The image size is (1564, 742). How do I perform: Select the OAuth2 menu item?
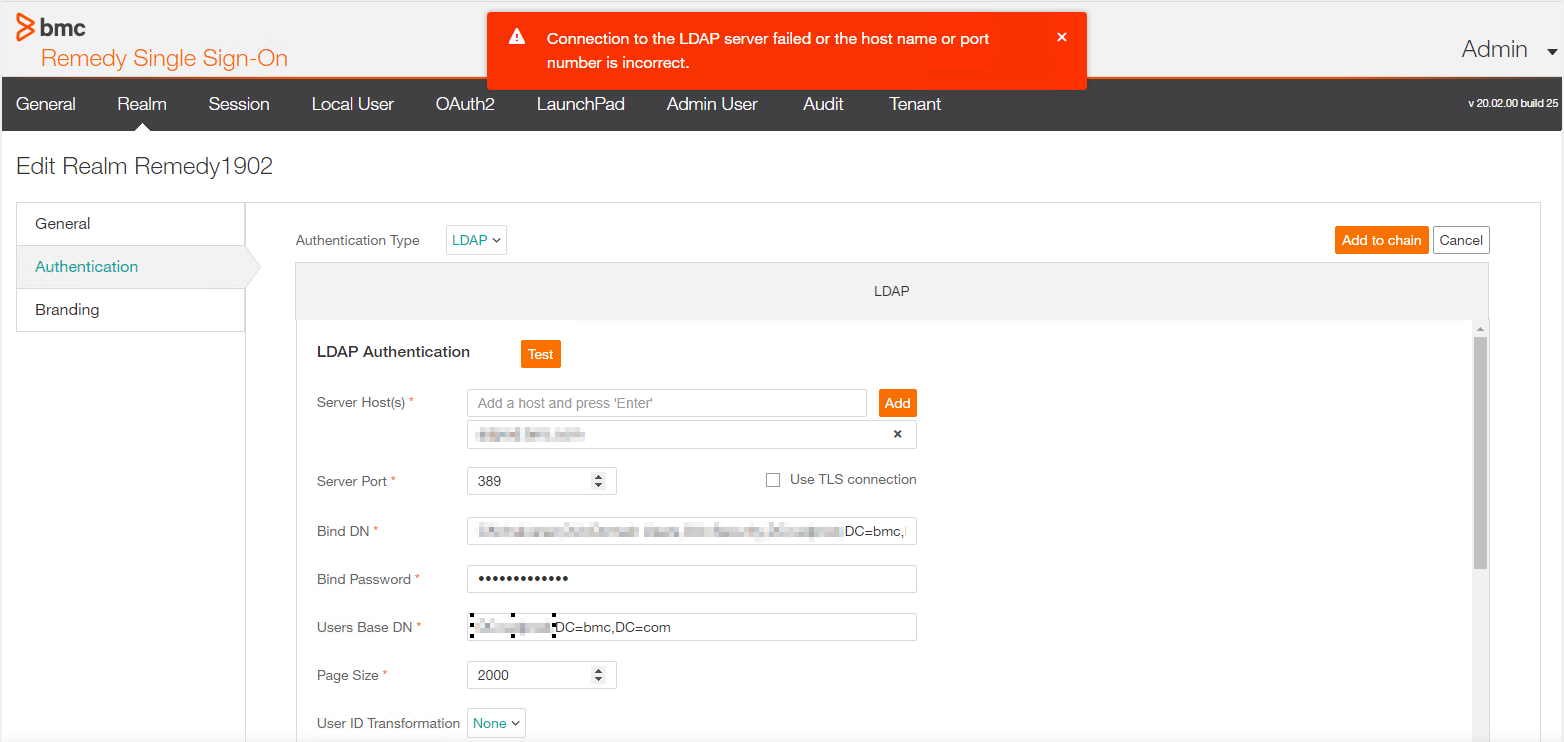[465, 104]
